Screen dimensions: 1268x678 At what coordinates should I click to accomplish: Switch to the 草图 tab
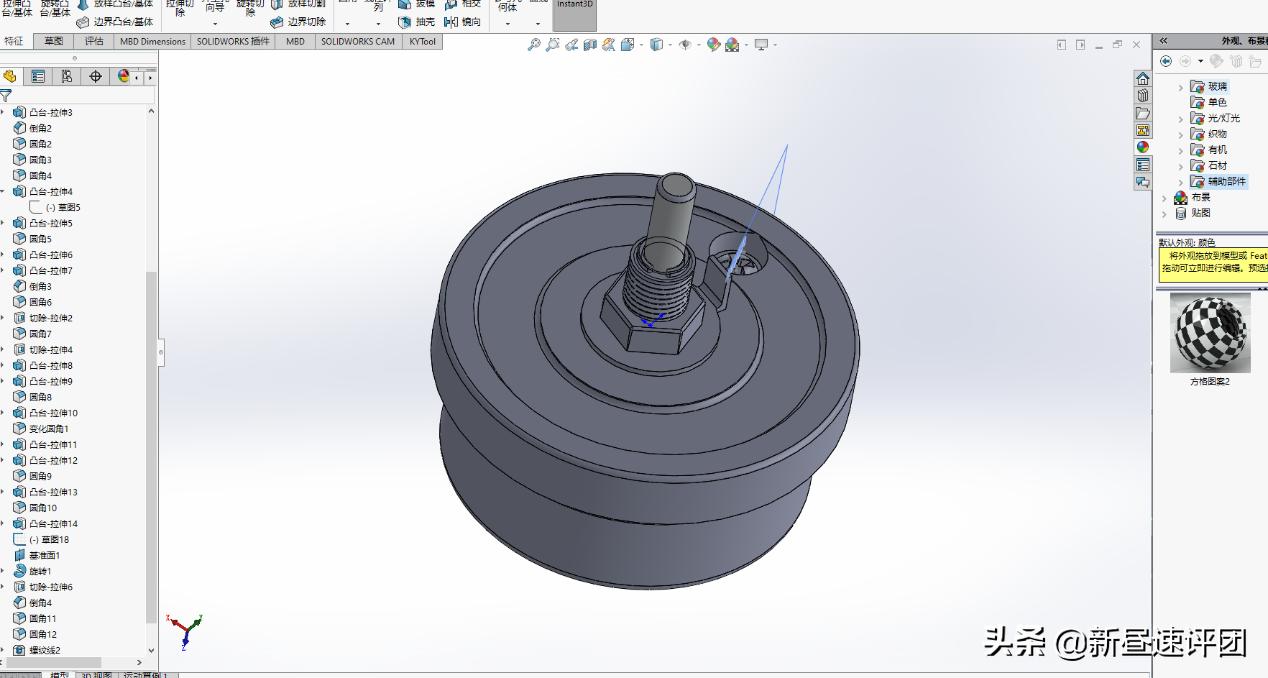(x=53, y=41)
